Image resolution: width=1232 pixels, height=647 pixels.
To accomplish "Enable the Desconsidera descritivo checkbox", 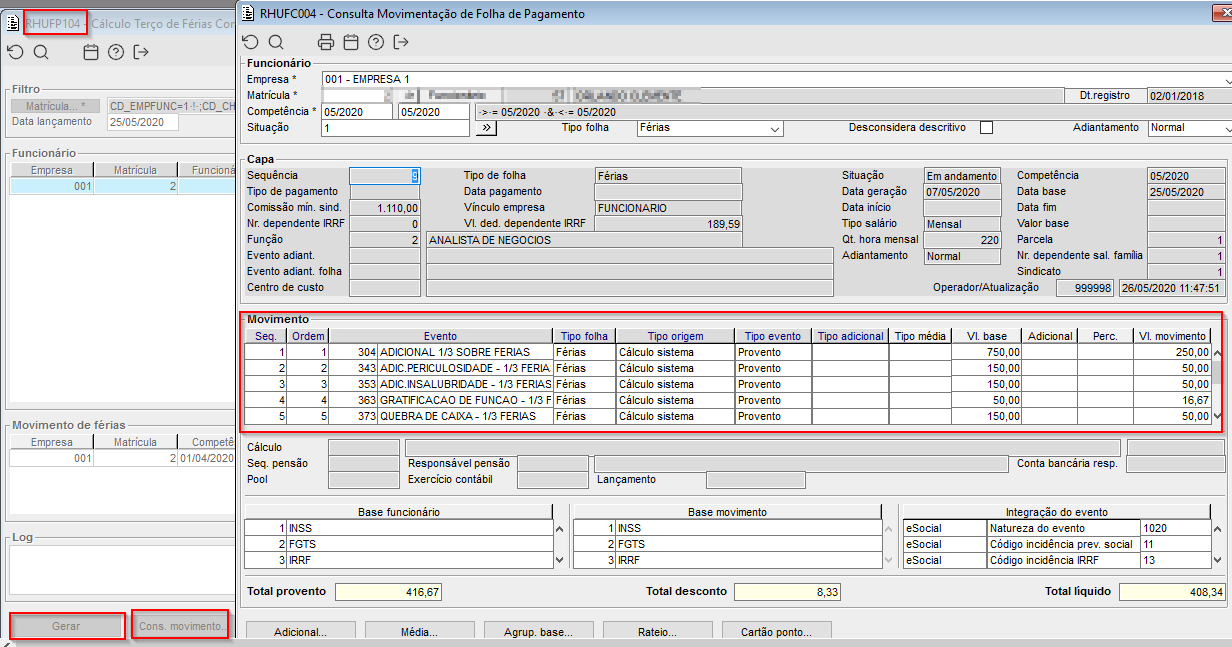I will [x=986, y=128].
